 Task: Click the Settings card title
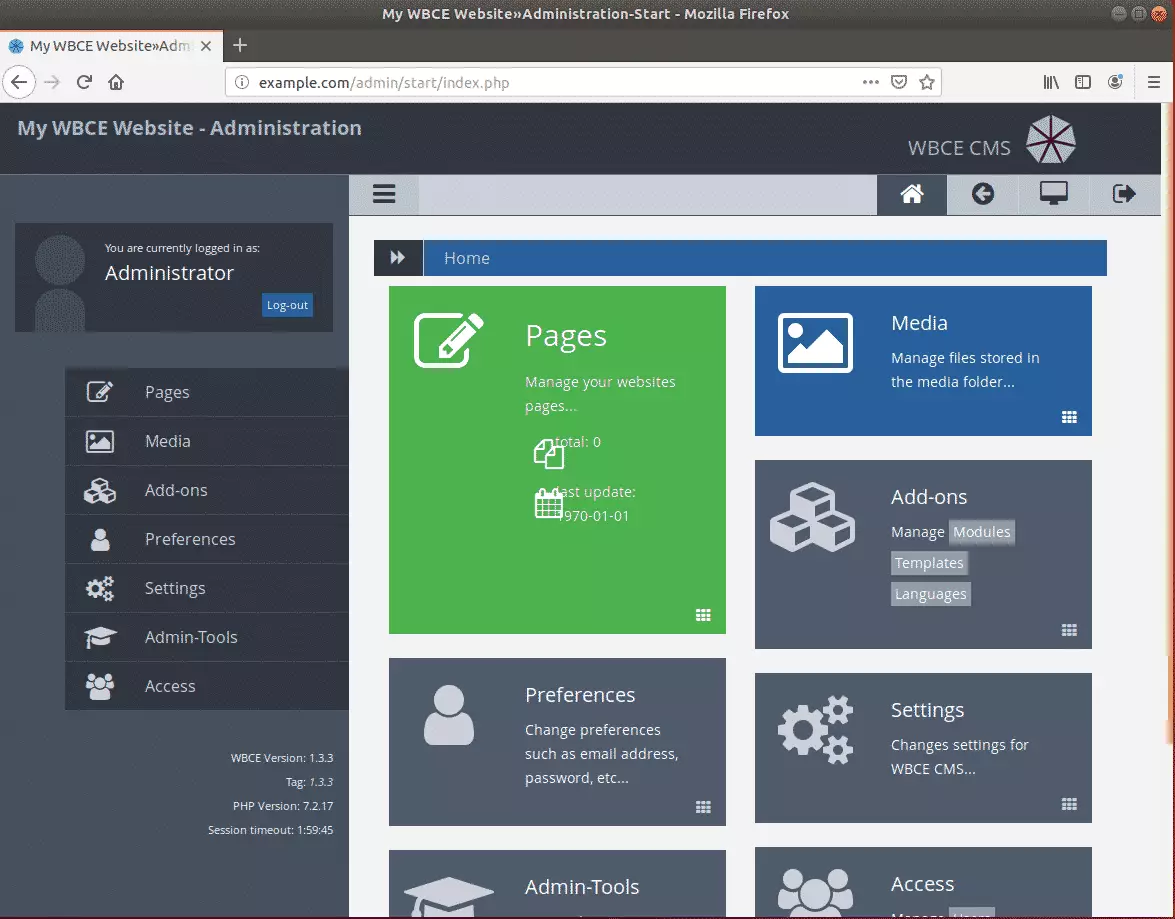tap(927, 710)
